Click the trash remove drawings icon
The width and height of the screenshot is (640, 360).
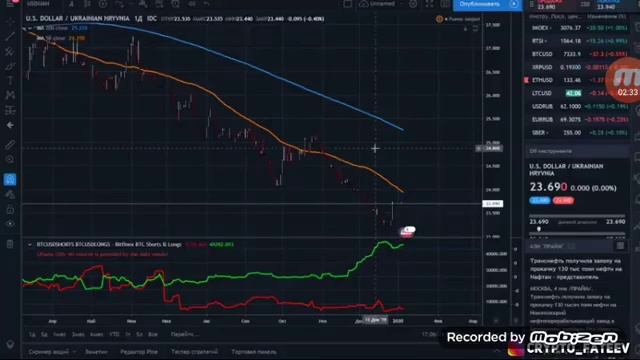(10, 244)
